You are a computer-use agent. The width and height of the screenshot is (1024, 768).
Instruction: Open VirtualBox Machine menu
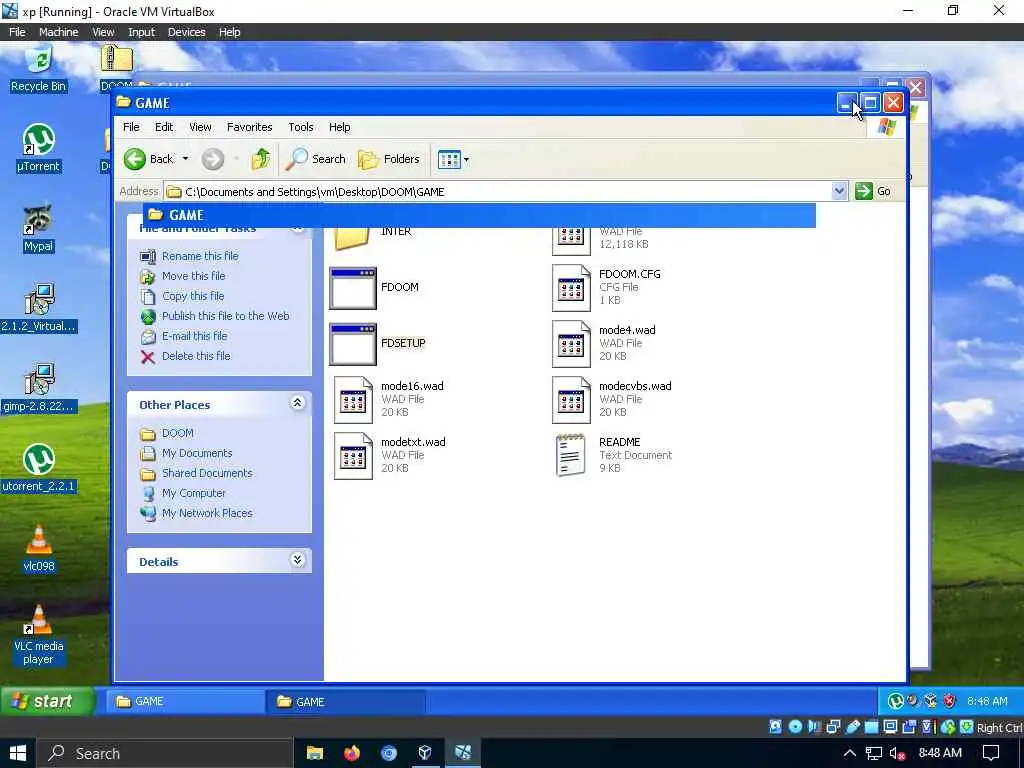coord(58,32)
